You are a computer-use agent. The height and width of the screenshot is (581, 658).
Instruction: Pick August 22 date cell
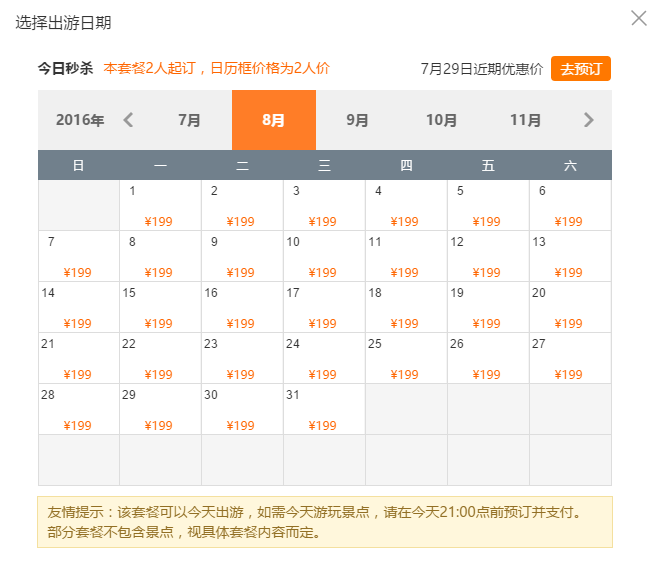pyautogui.click(x=160, y=358)
